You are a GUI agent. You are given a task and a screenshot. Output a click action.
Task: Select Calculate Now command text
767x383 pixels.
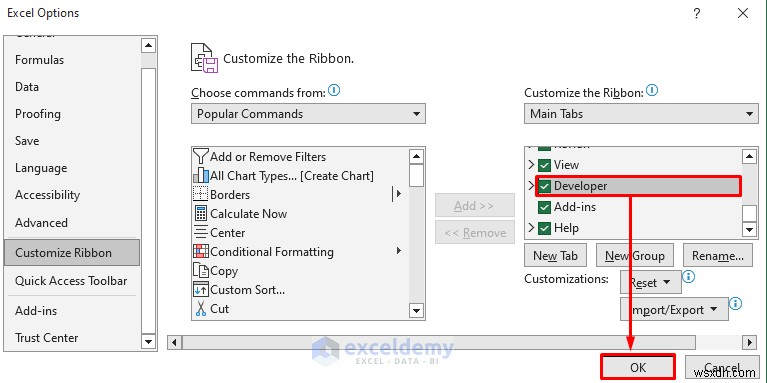[x=248, y=214]
